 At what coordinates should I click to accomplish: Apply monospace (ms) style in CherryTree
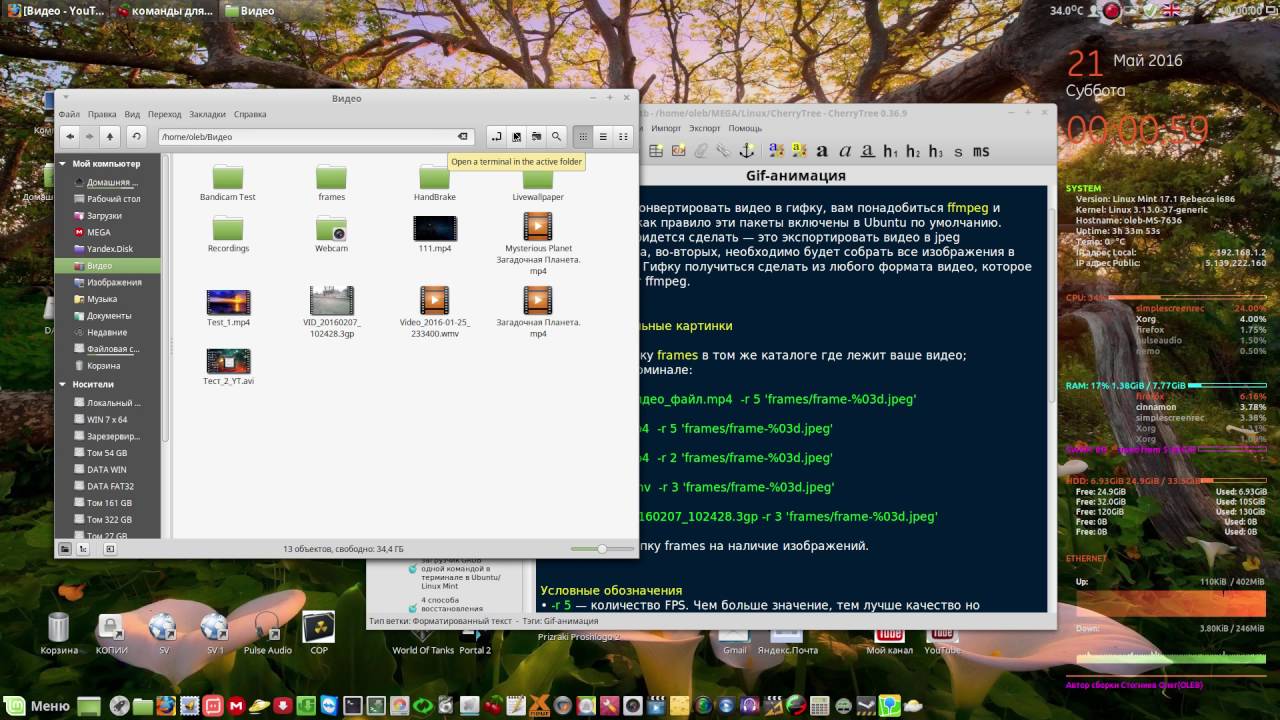click(x=981, y=151)
